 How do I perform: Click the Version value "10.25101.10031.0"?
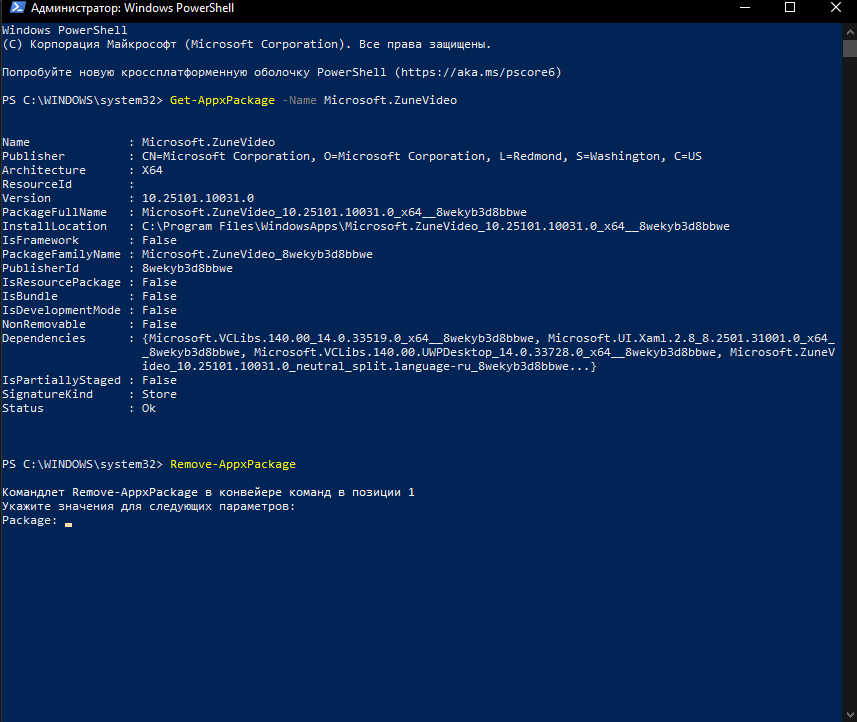point(198,198)
